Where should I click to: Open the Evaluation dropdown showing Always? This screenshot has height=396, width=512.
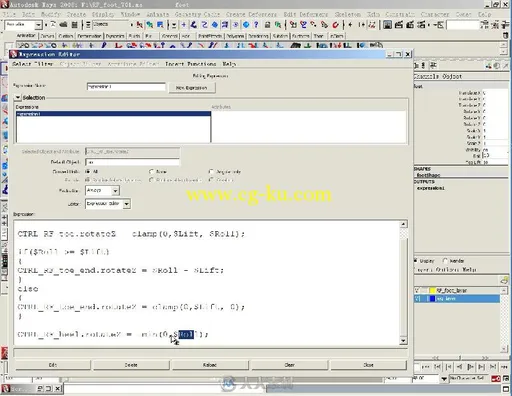tap(102, 190)
